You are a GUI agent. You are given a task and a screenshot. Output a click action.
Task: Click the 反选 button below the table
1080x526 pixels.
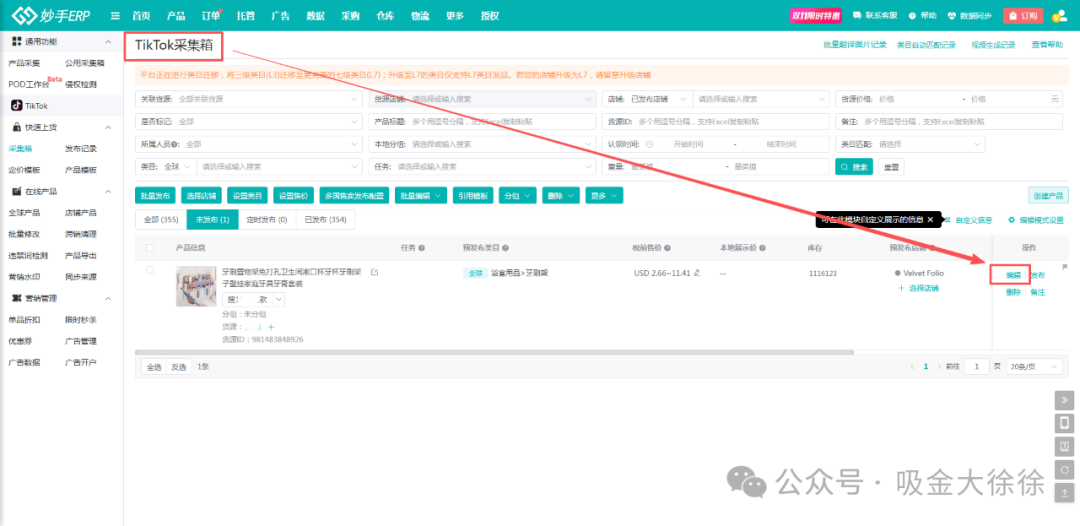(x=178, y=367)
